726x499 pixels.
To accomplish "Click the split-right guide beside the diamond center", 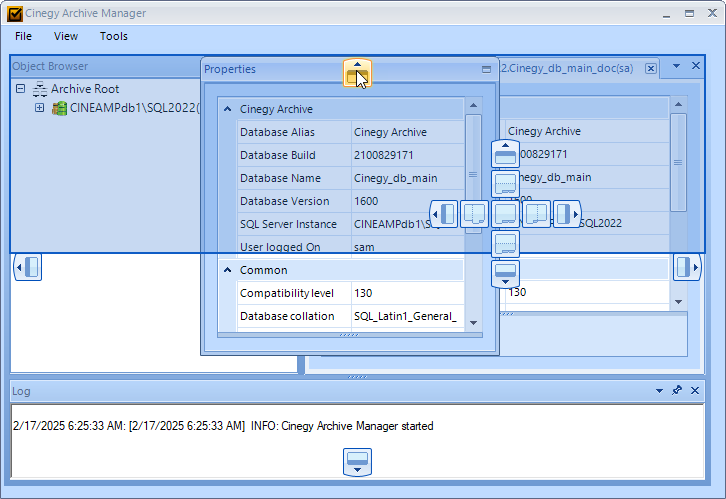I will (x=536, y=214).
